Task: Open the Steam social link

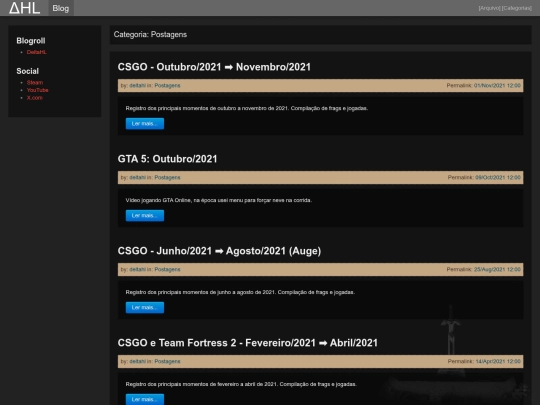Action: (35, 82)
